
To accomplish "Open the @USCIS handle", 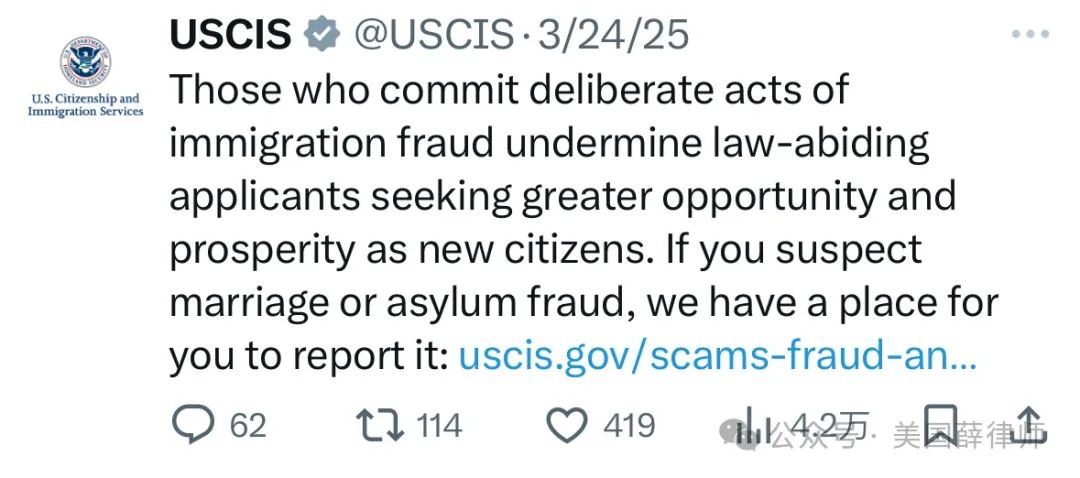I will pos(434,34).
